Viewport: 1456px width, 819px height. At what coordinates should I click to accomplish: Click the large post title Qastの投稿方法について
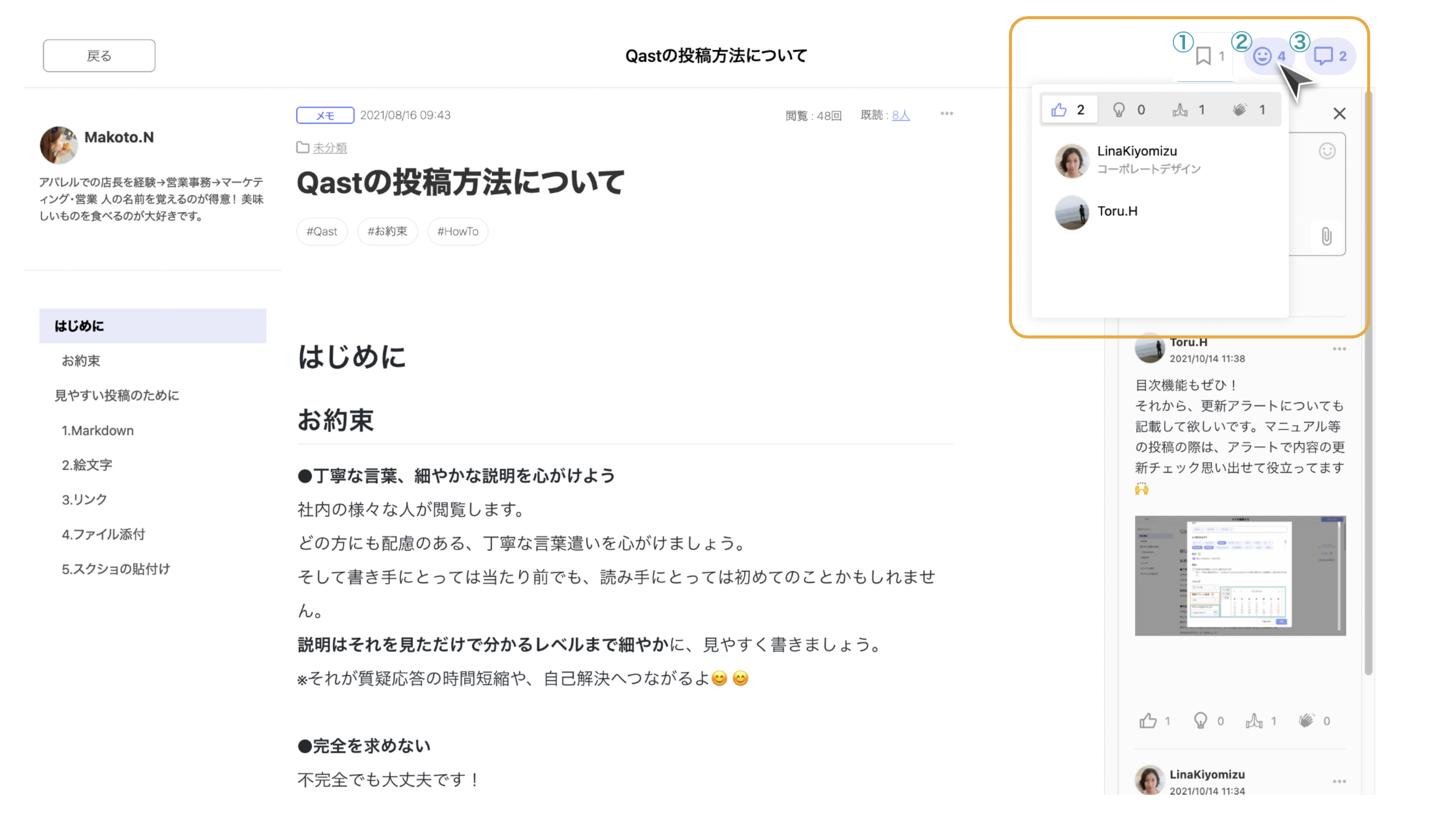(x=461, y=183)
